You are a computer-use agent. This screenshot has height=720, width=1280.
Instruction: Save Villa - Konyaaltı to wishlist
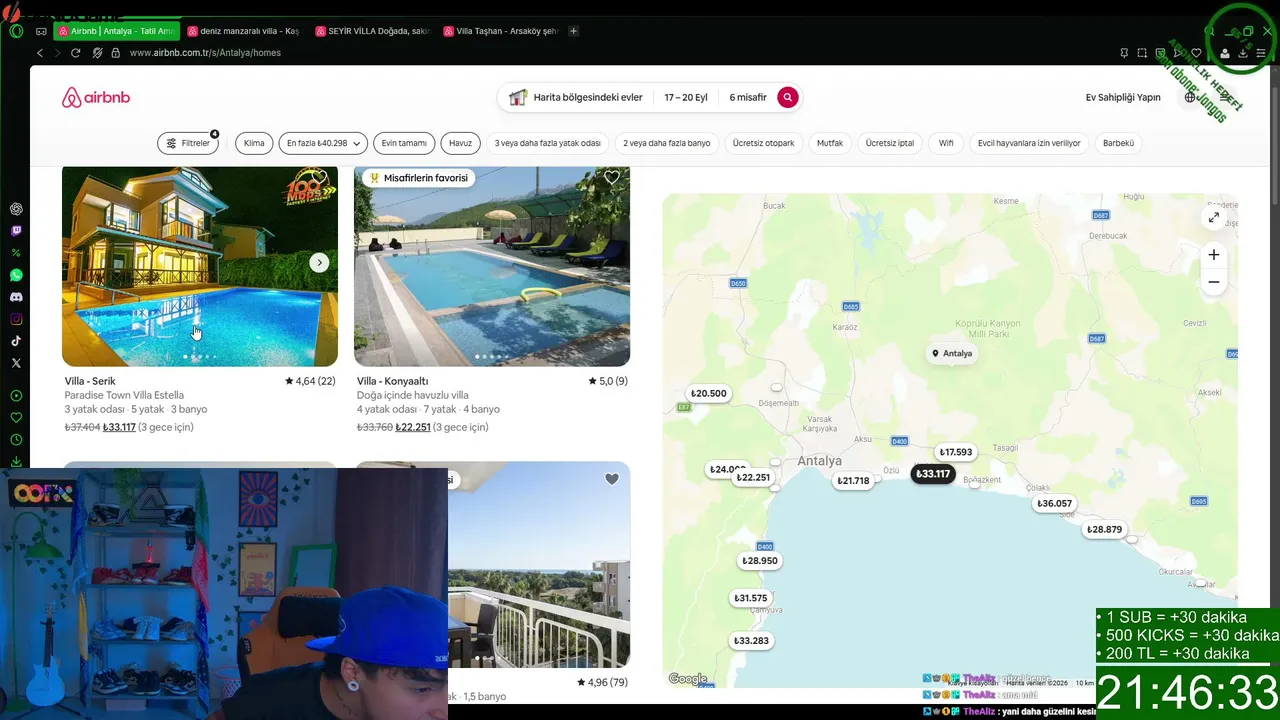coord(612,178)
